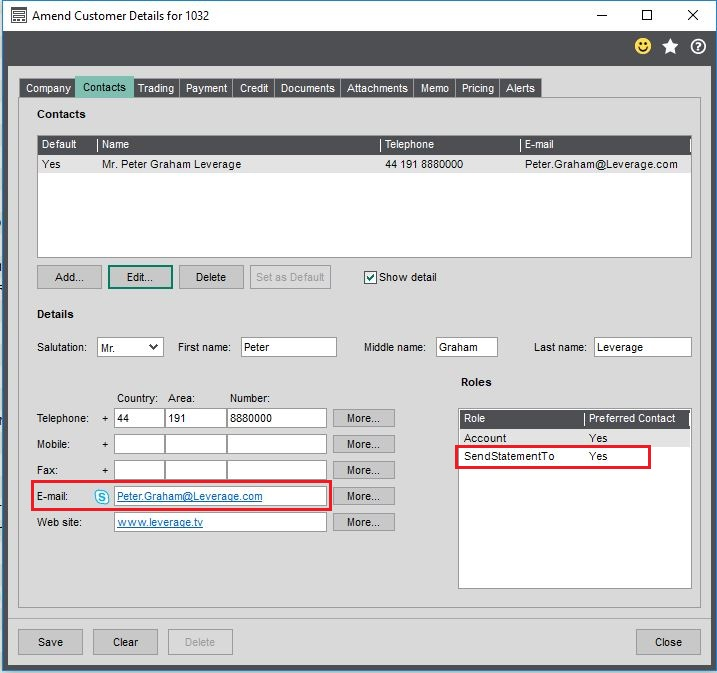Click the First name input field
The width and height of the screenshot is (717, 673).
pos(288,347)
